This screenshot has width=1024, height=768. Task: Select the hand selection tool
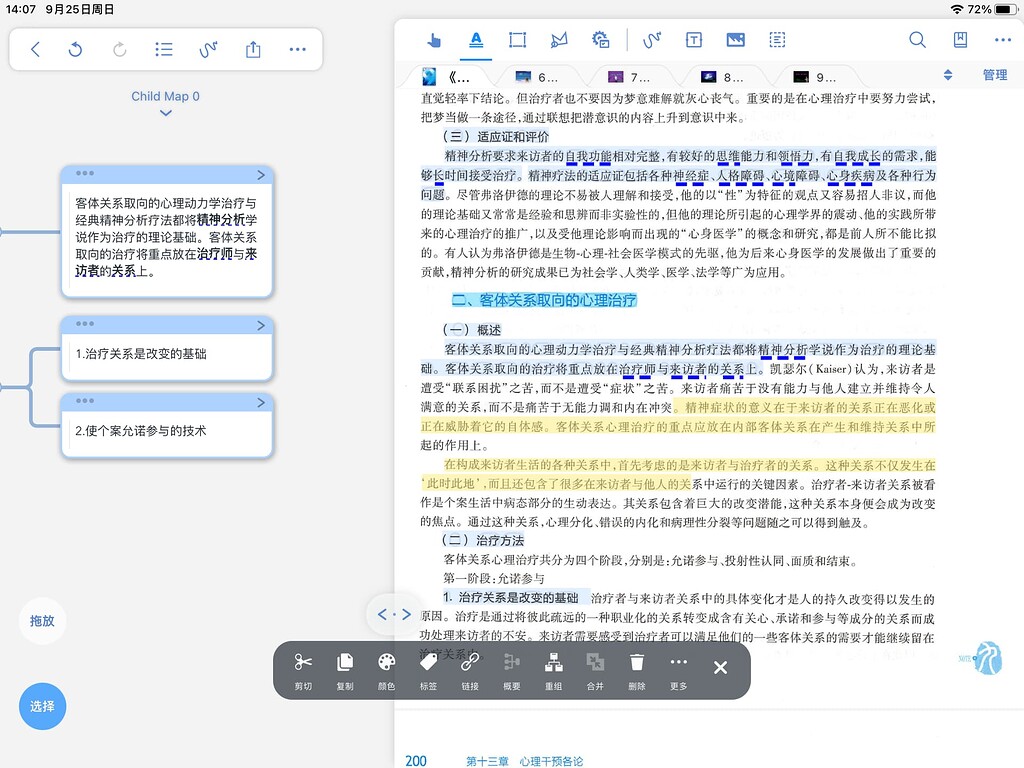pyautogui.click(x=433, y=40)
